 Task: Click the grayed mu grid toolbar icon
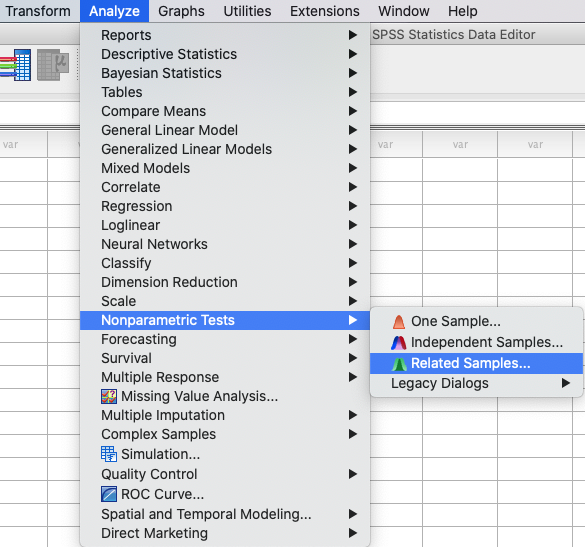(x=53, y=65)
